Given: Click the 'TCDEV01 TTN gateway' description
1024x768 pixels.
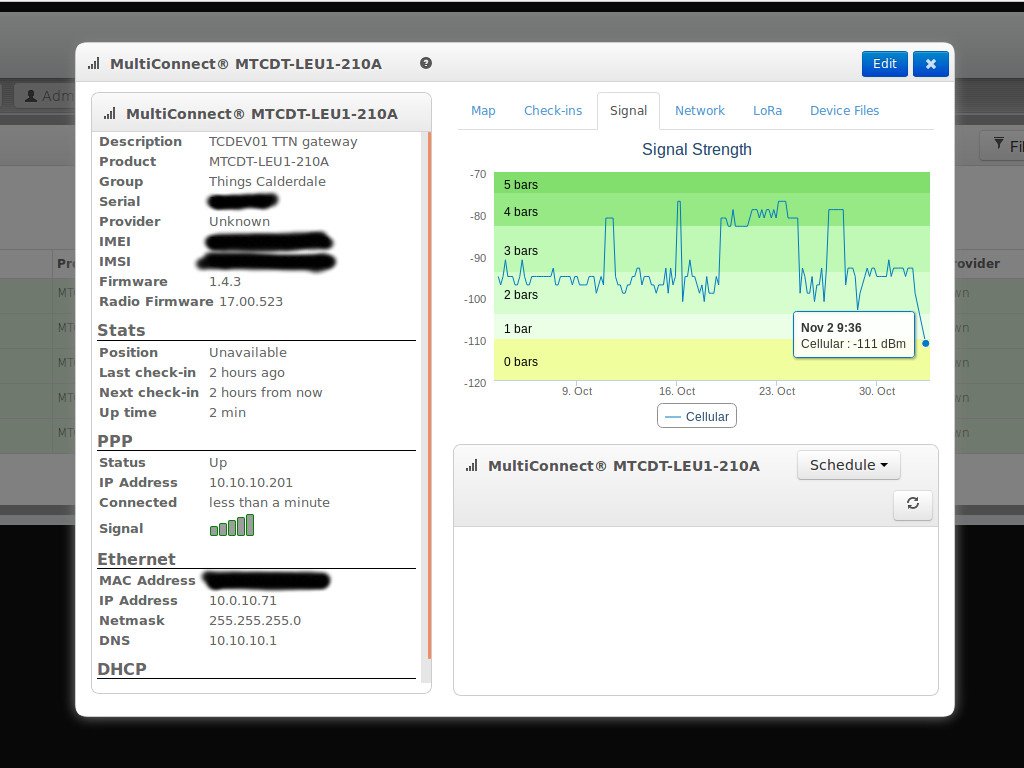Looking at the screenshot, I should [x=283, y=141].
